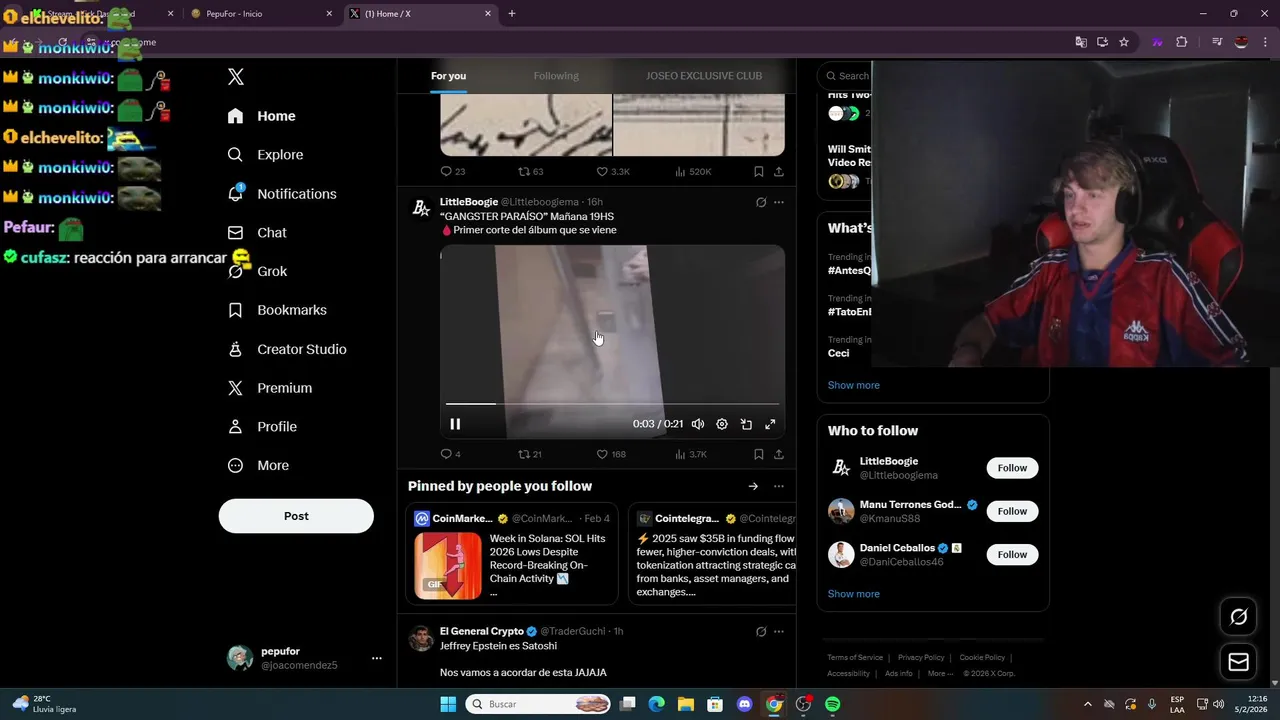This screenshot has height=720, width=1280.
Task: Open Terms of Service footer link
Action: tap(855, 658)
